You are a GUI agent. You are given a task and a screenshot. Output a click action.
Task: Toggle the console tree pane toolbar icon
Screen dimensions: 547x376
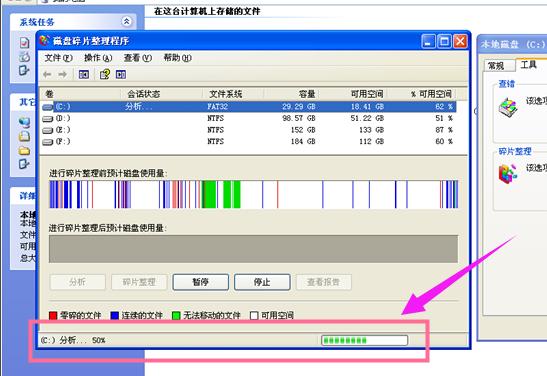tap(84, 74)
